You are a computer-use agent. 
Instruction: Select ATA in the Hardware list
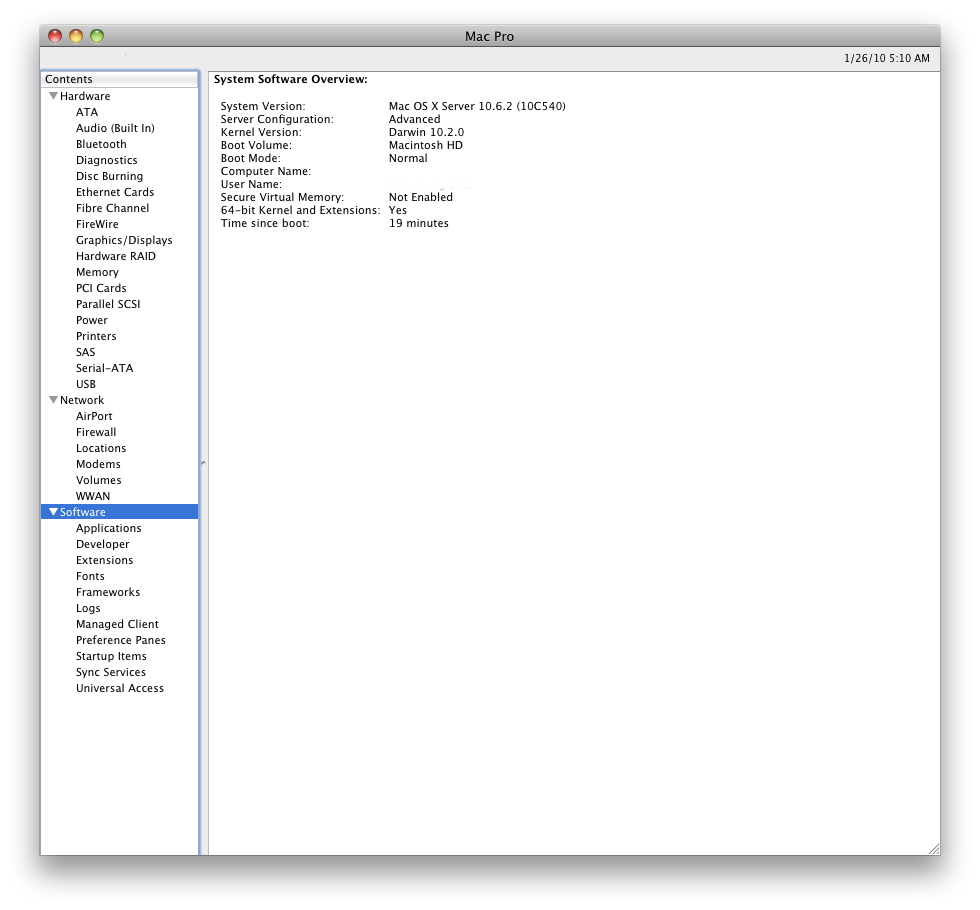coord(87,112)
